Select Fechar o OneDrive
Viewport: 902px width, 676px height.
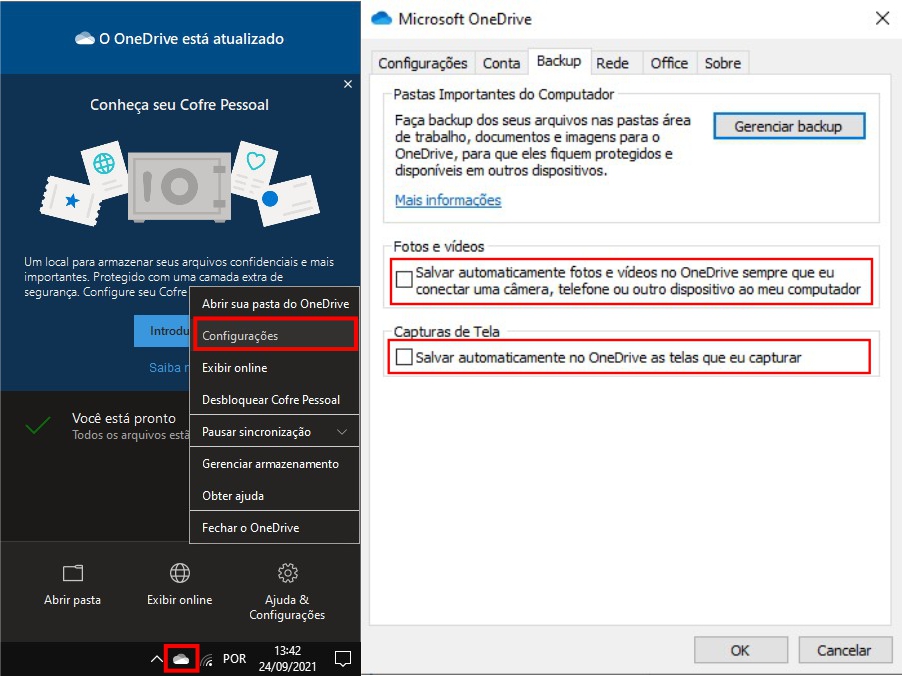tap(274, 528)
